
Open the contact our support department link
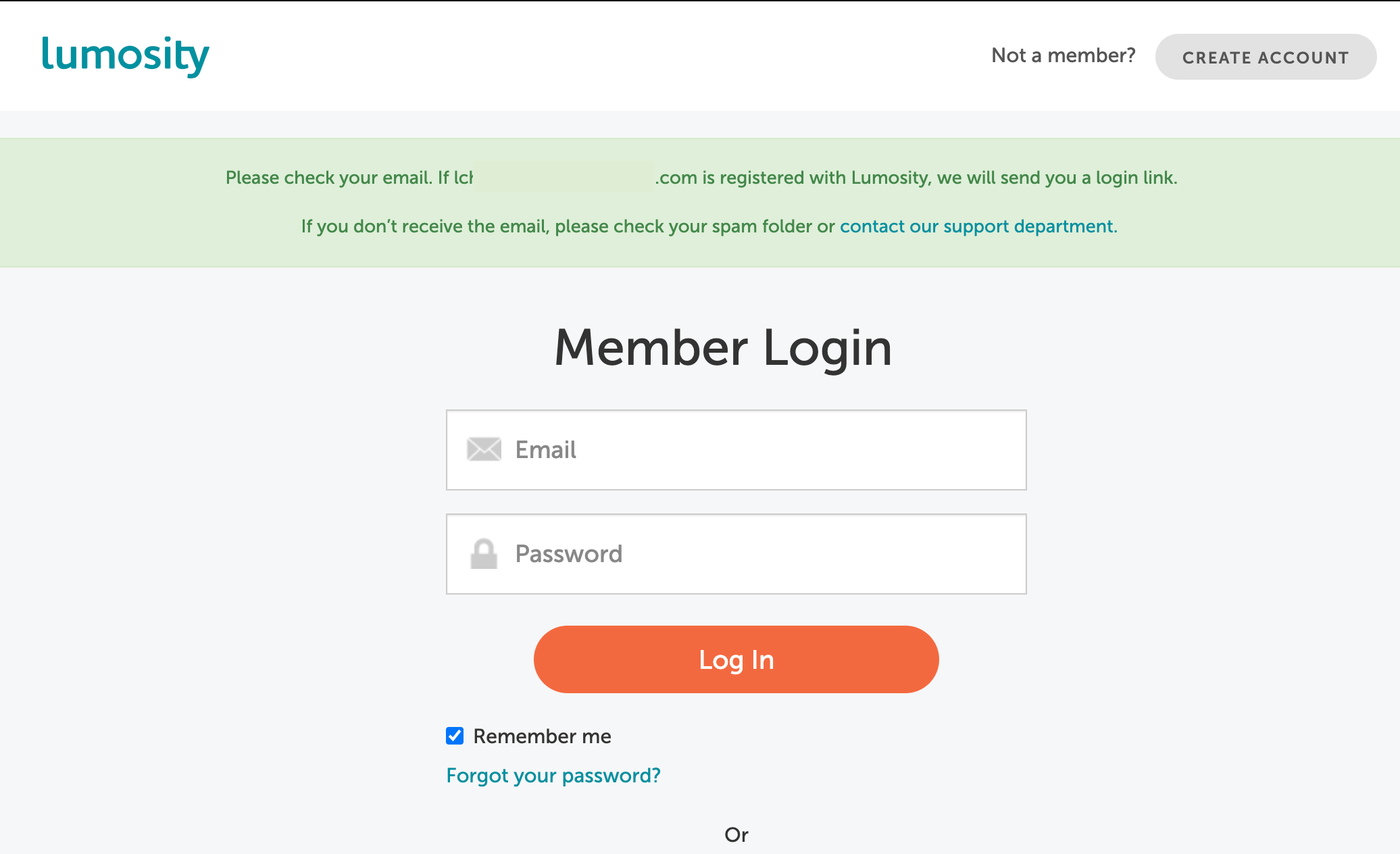(977, 226)
